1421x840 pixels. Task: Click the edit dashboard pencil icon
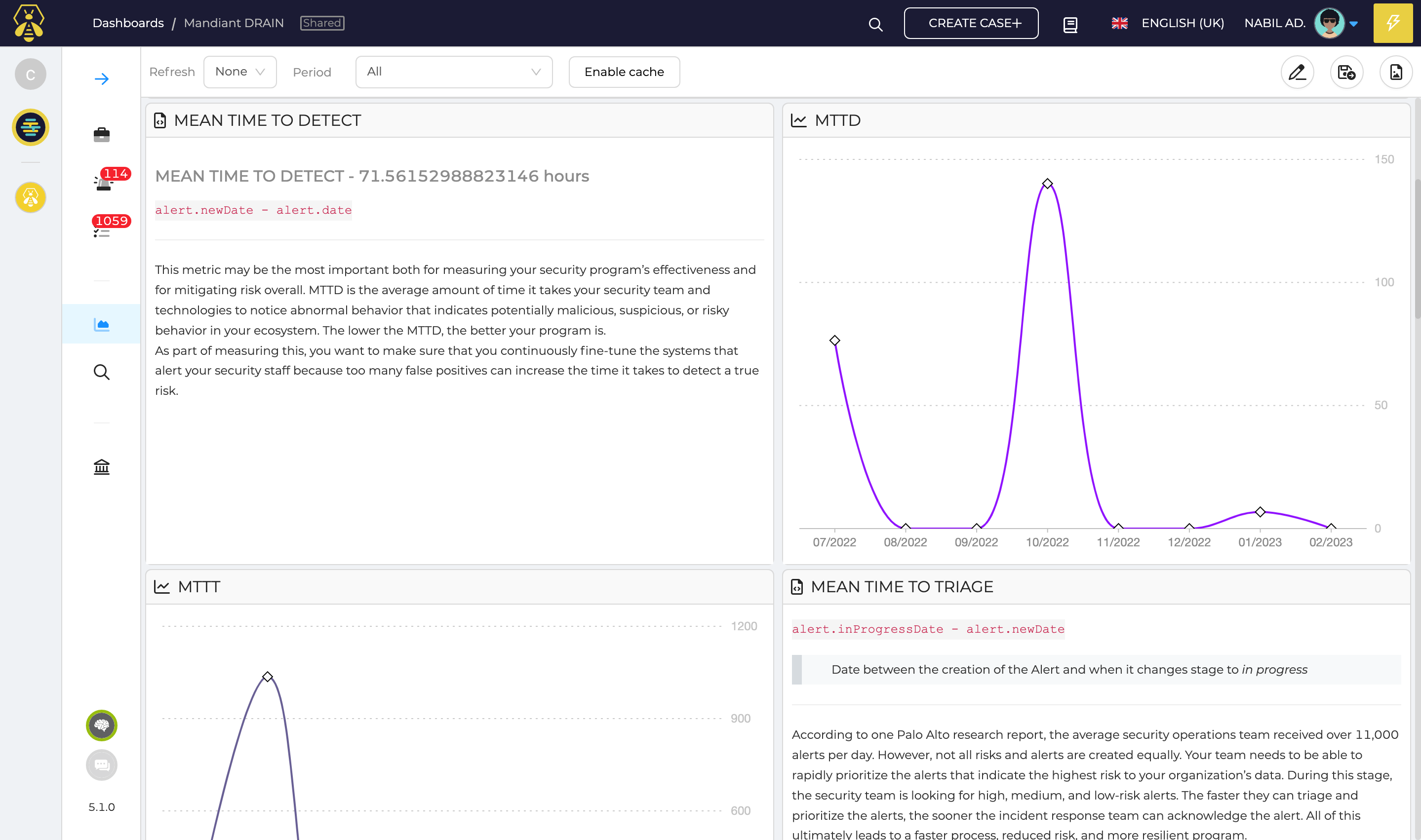click(x=1297, y=72)
